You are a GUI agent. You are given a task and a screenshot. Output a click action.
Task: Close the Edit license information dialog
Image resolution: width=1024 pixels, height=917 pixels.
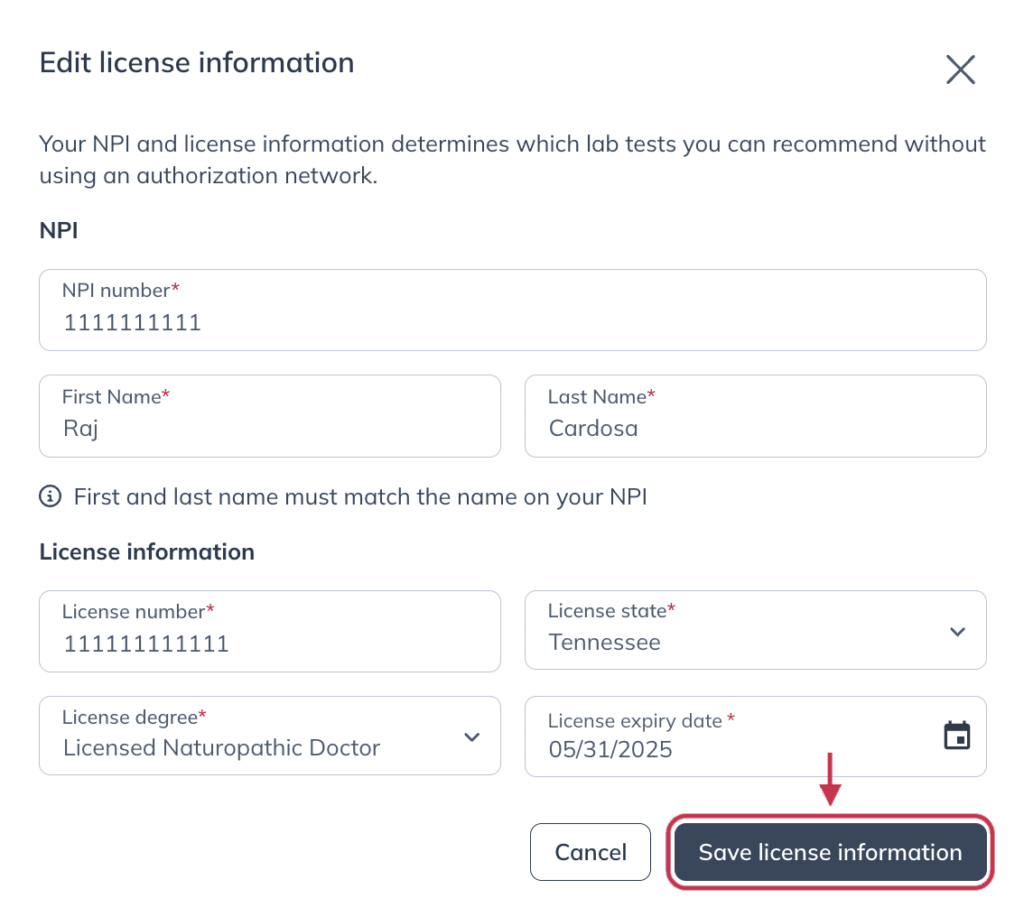960,69
